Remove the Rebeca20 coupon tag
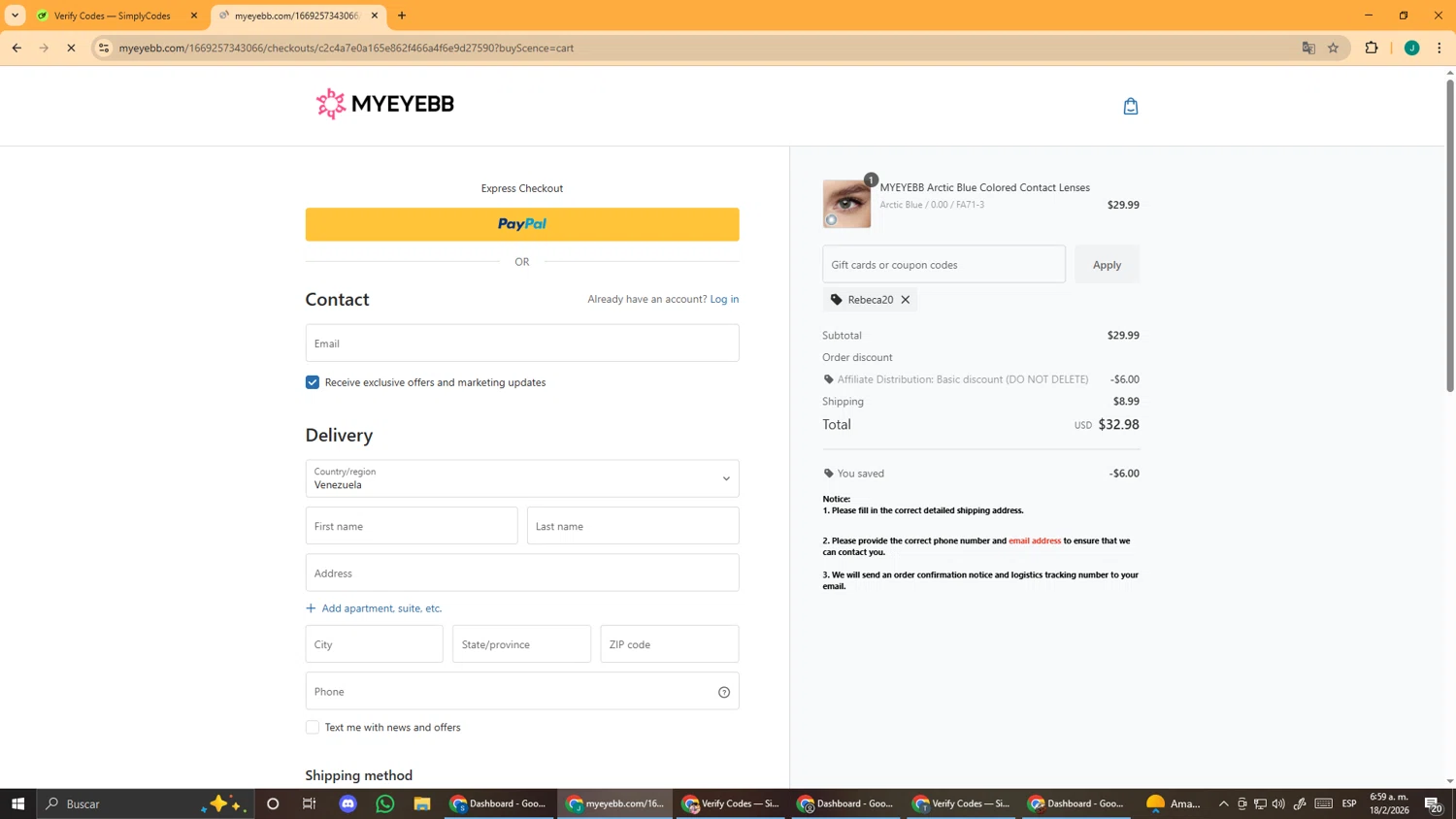The width and height of the screenshot is (1456, 819). [906, 300]
